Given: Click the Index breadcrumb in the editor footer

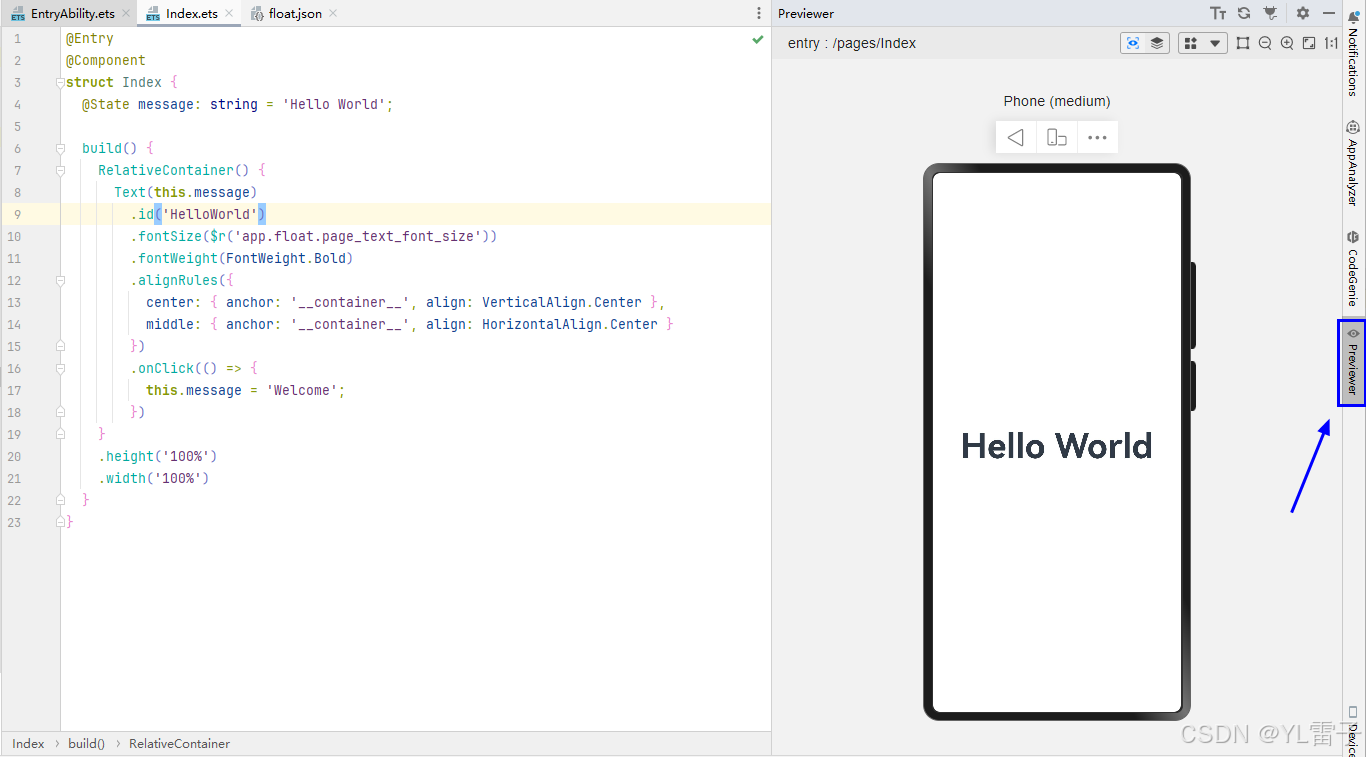Looking at the screenshot, I should (28, 743).
